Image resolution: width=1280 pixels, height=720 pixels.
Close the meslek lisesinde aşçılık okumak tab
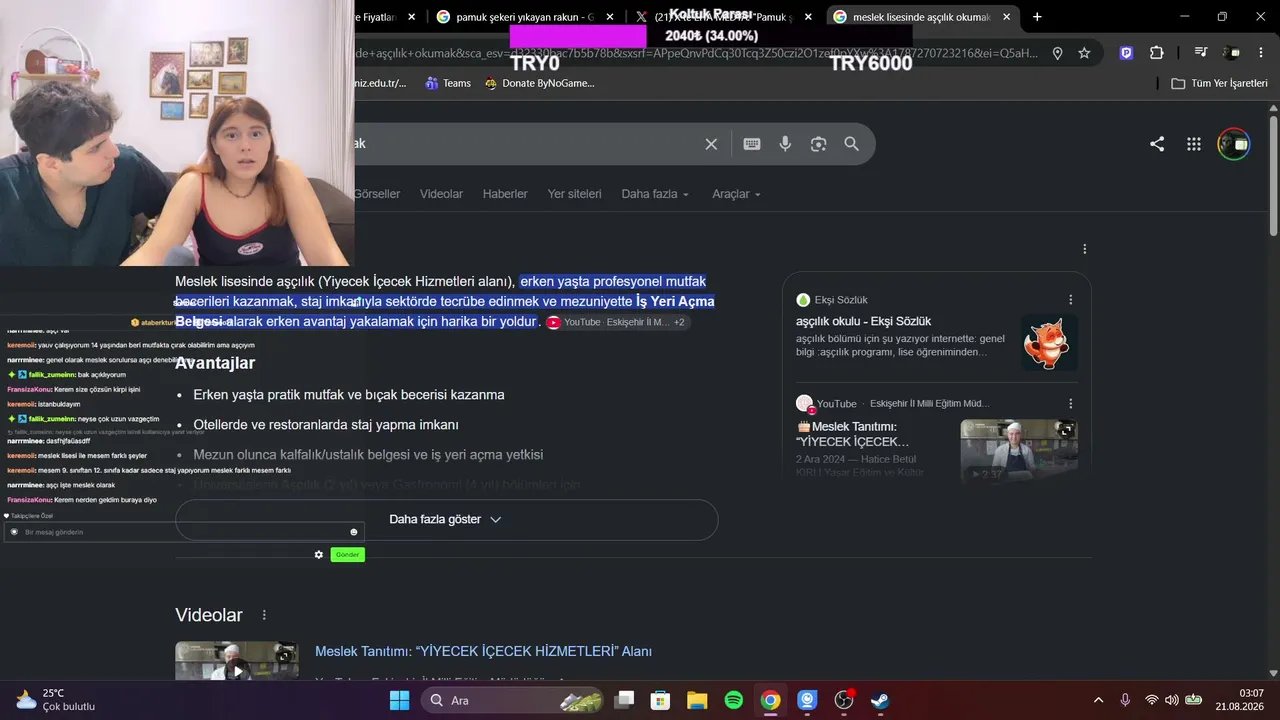(x=1006, y=17)
